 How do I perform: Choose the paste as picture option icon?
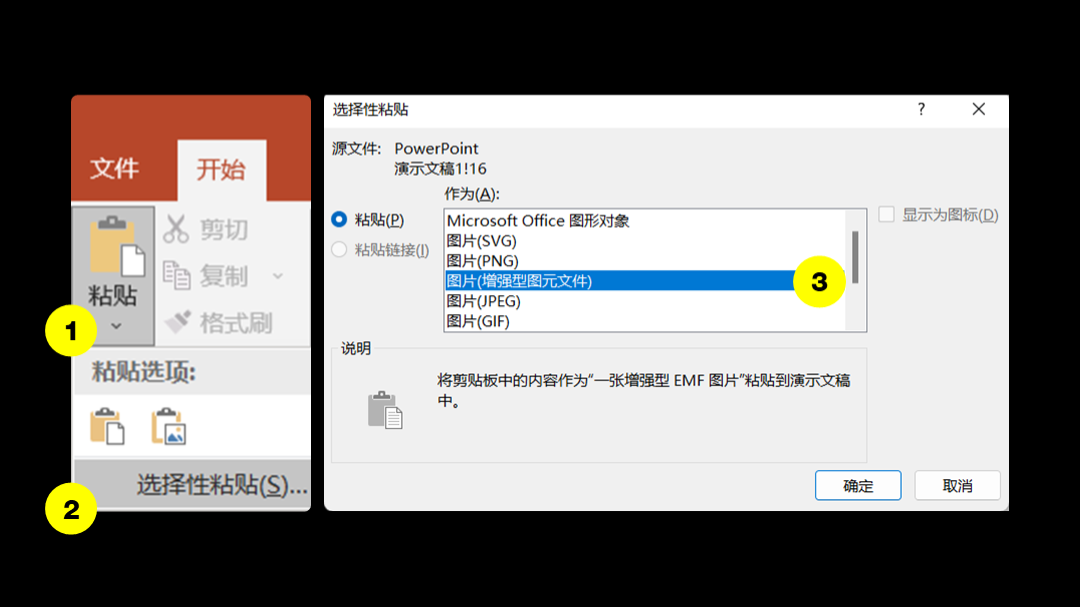(x=169, y=426)
